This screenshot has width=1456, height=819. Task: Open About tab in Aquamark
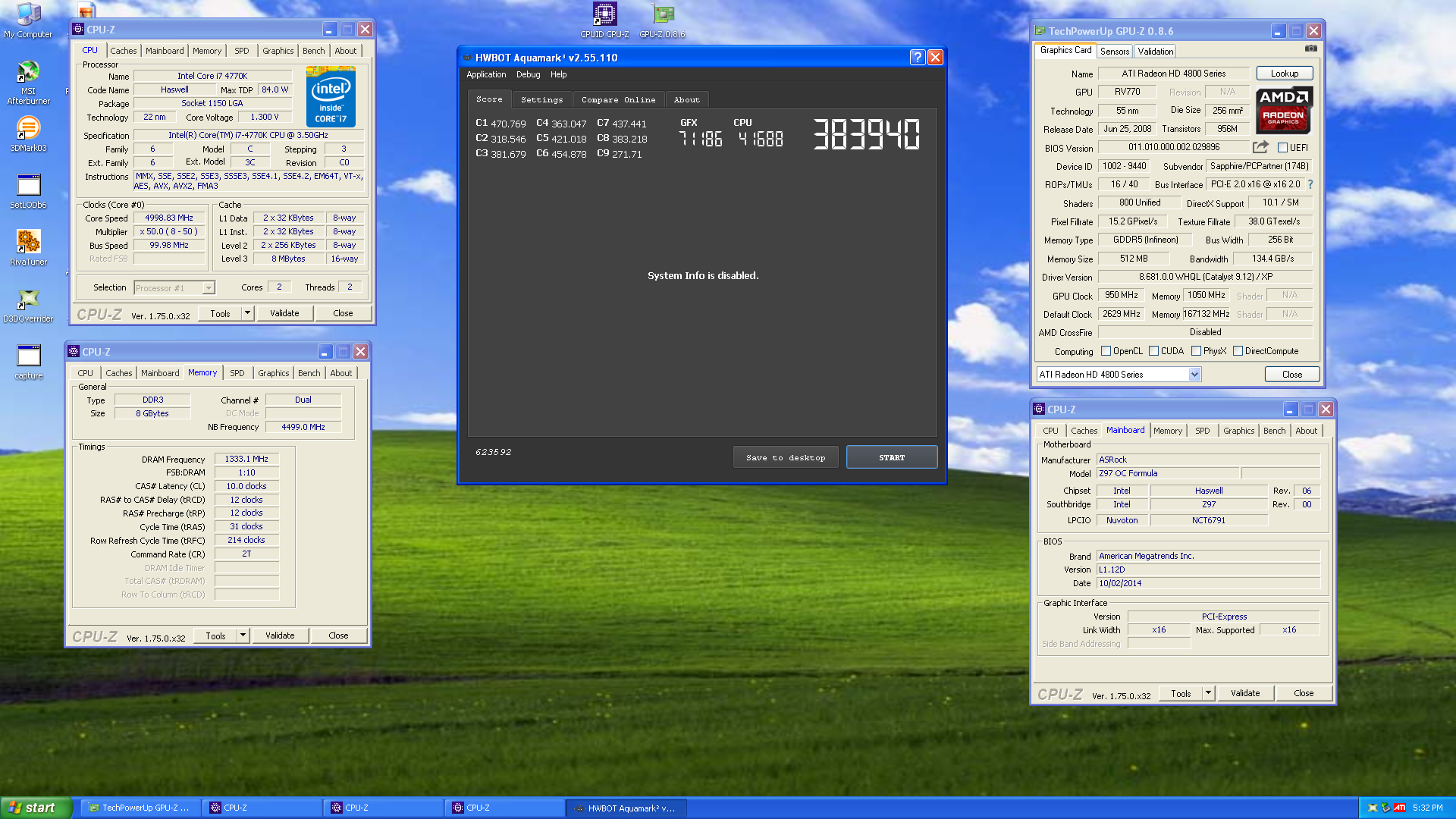[687, 100]
